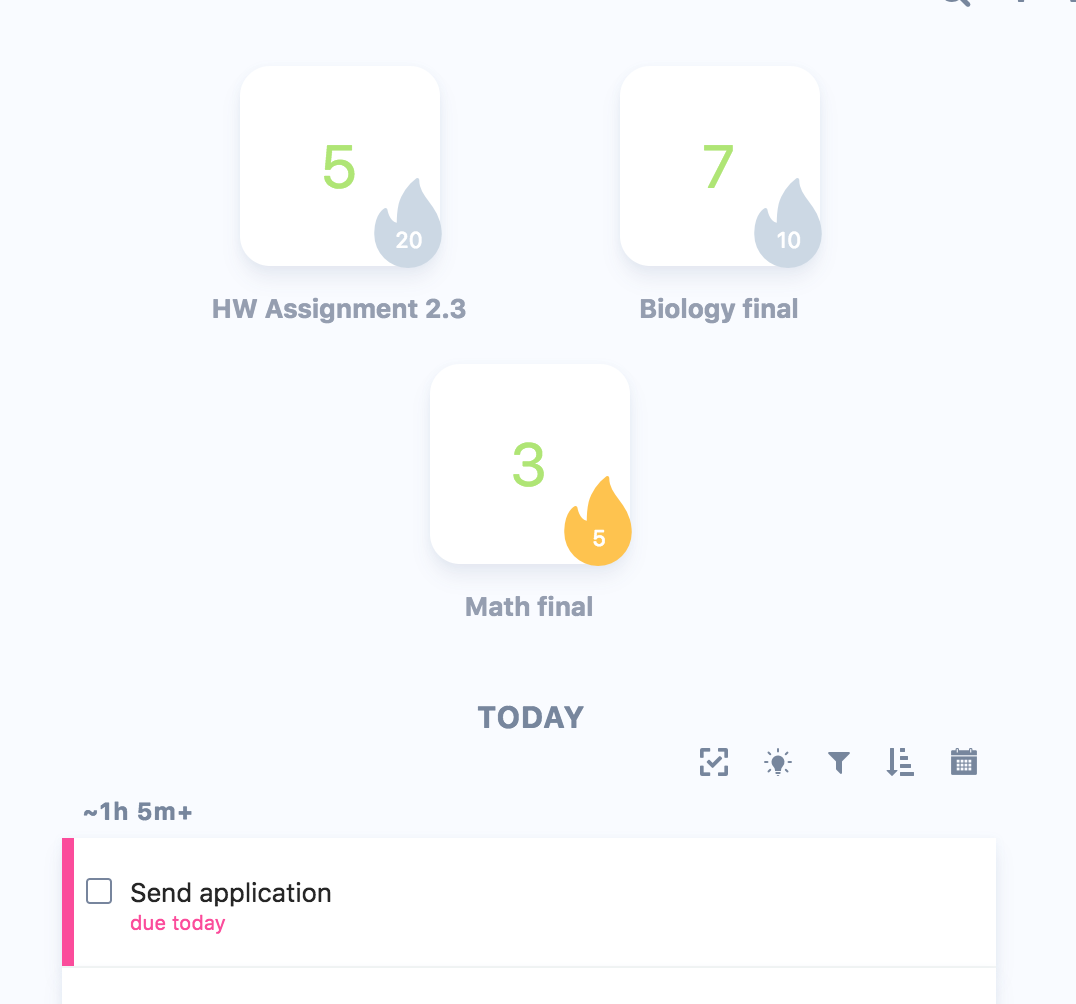Click the pink due today label
The height and width of the screenshot is (1004, 1076).
(x=178, y=923)
